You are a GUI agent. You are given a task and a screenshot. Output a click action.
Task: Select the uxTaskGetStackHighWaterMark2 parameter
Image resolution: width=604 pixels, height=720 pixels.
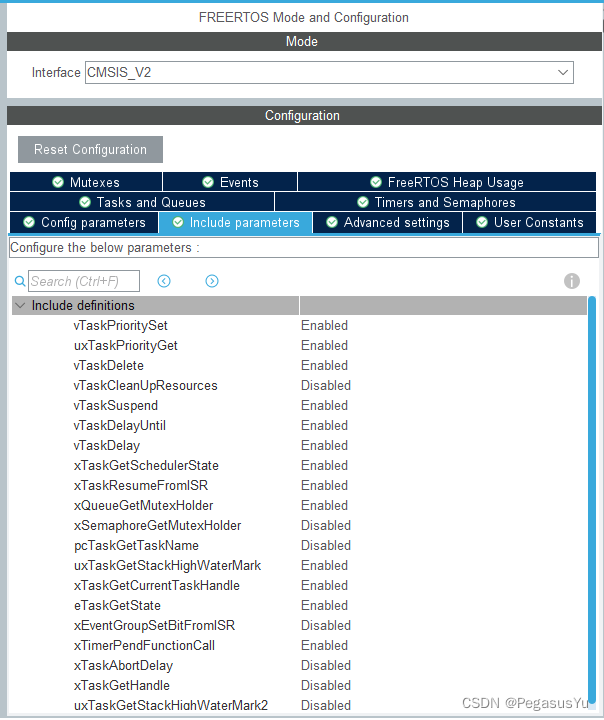[x=171, y=705]
